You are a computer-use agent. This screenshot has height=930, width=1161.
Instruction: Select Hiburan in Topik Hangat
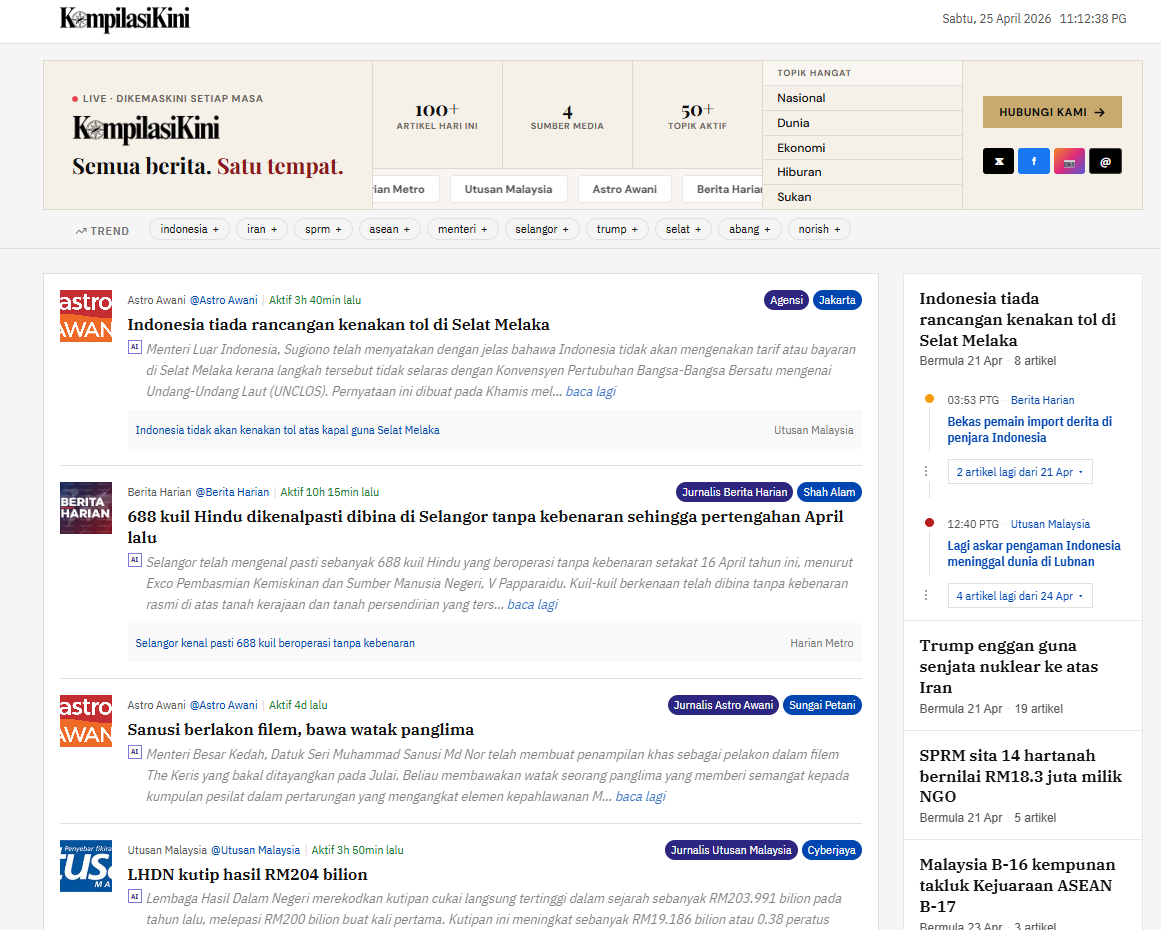tap(863, 172)
